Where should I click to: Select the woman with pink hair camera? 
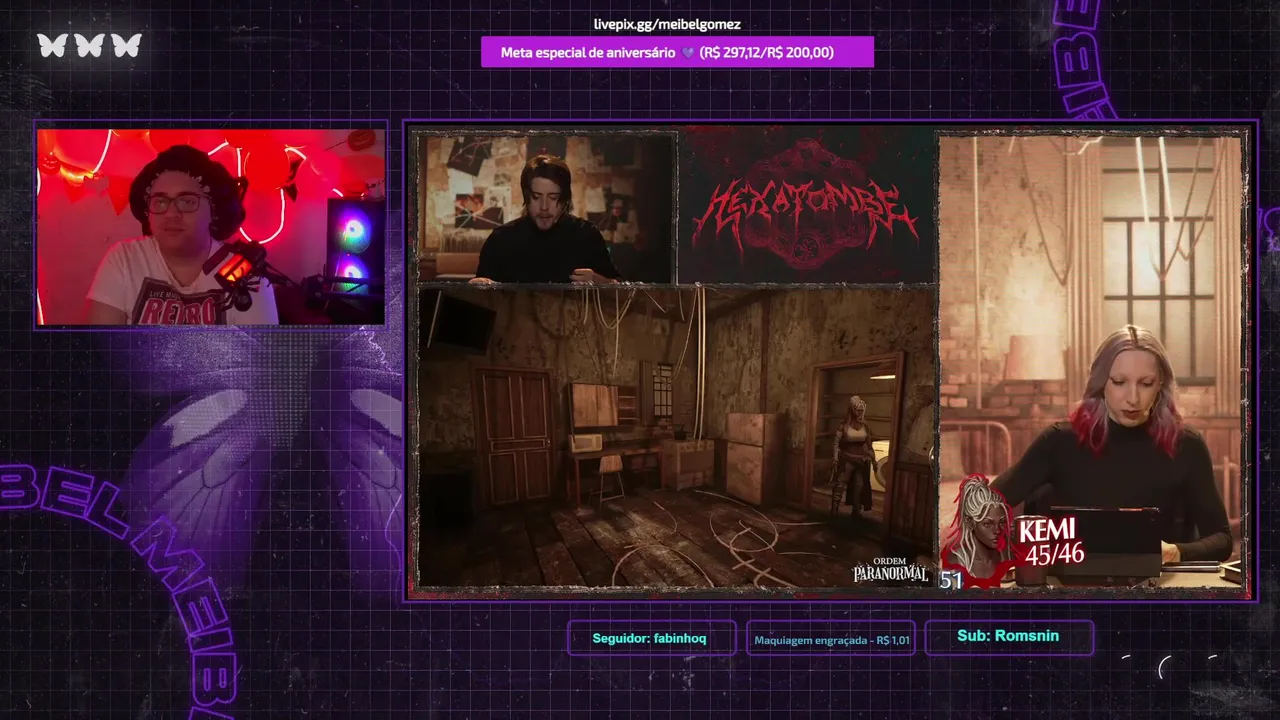point(1091,360)
